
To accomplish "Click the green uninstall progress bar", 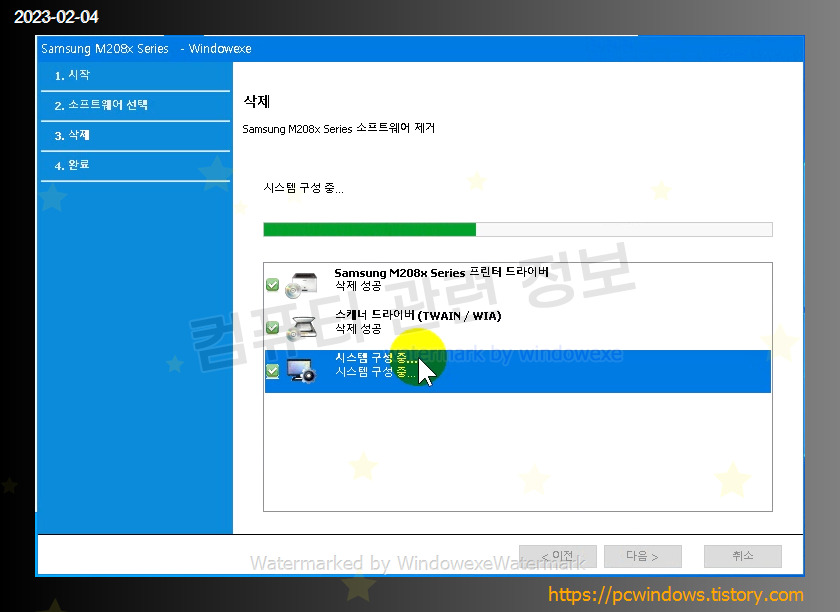I will (x=518, y=229).
